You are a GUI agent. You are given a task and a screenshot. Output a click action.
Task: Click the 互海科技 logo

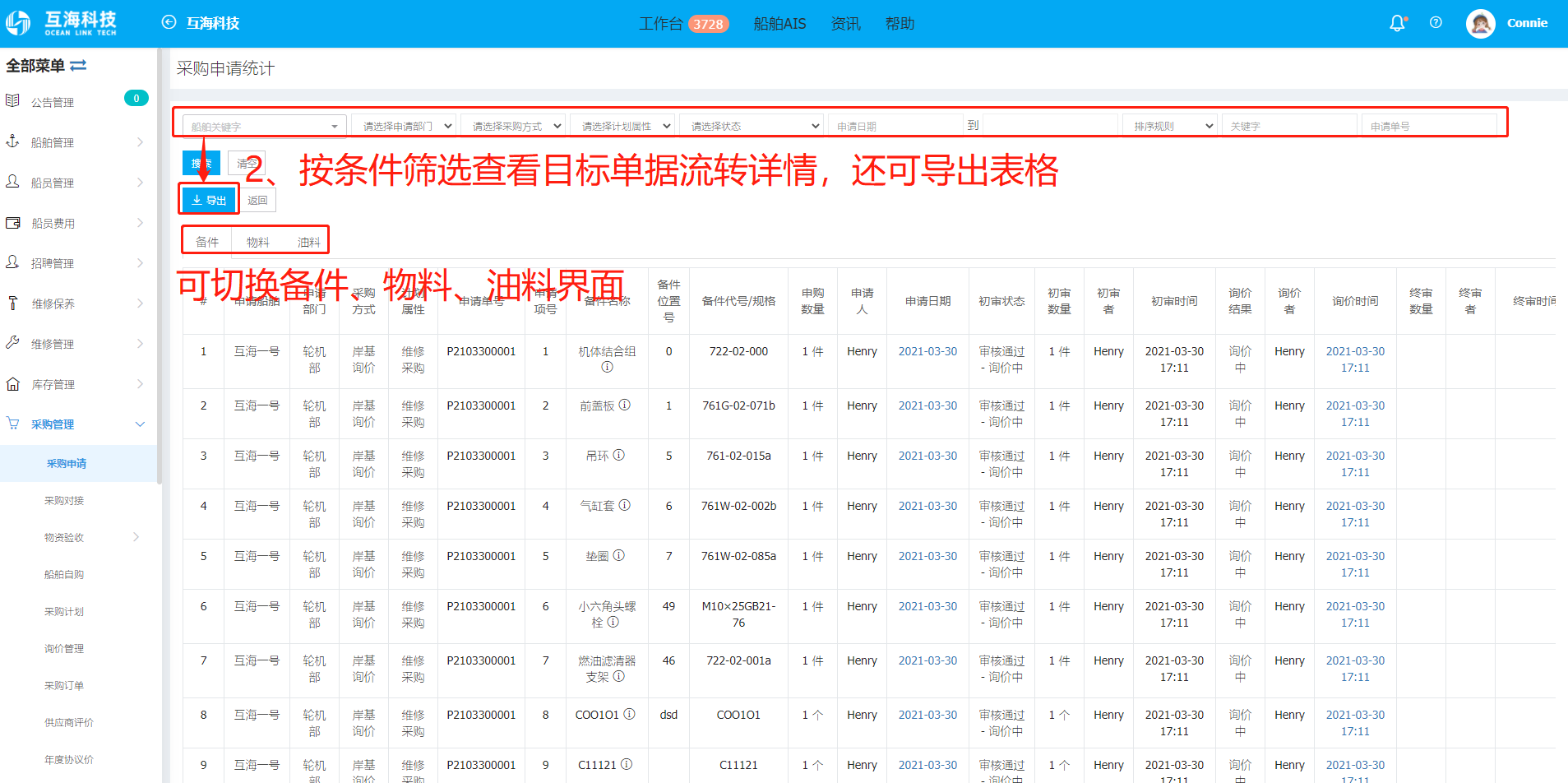[62, 23]
